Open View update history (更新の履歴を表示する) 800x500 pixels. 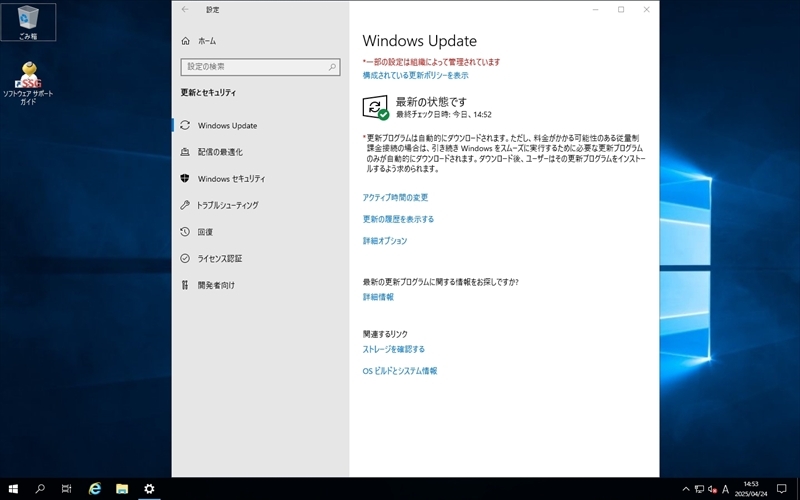[x=398, y=219]
